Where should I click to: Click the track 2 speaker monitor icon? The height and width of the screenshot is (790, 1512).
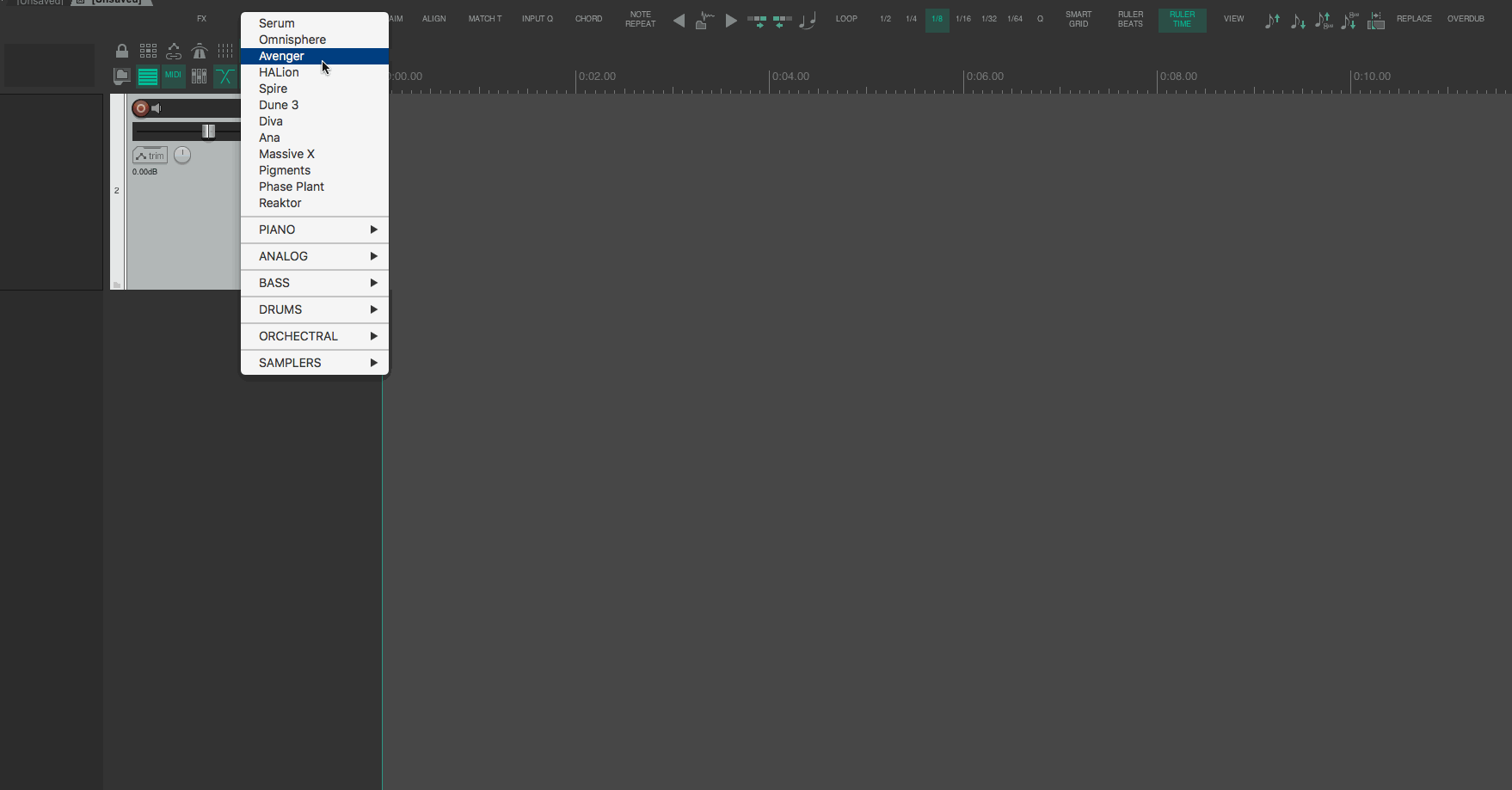[x=157, y=108]
